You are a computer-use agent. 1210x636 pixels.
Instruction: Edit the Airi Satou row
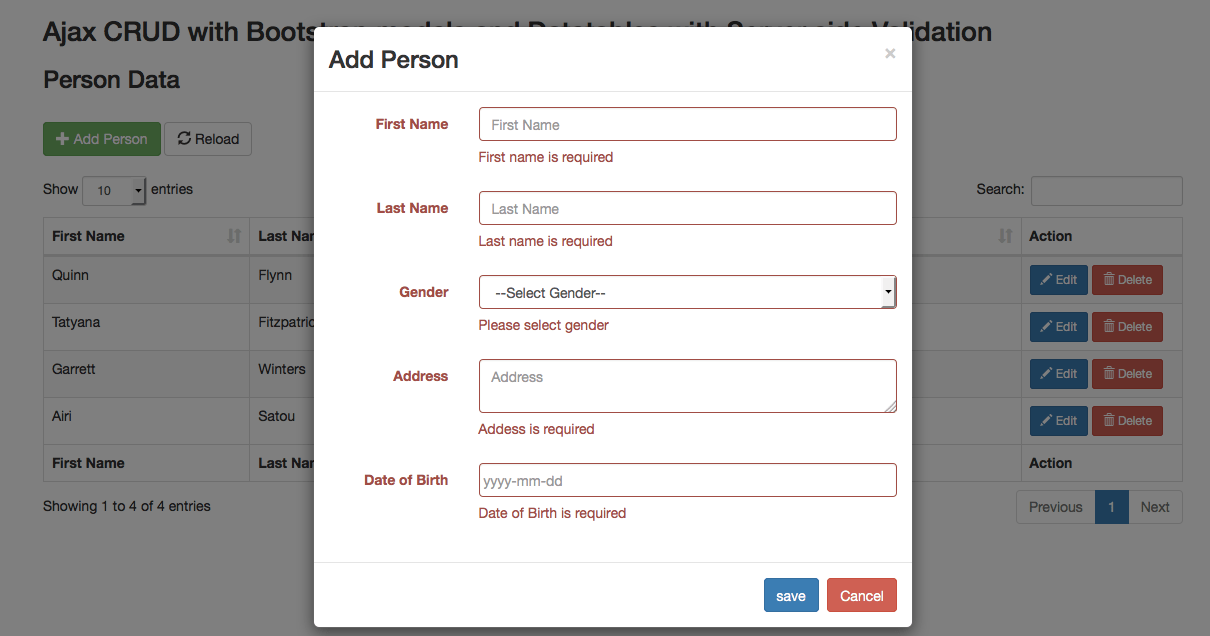(1059, 421)
